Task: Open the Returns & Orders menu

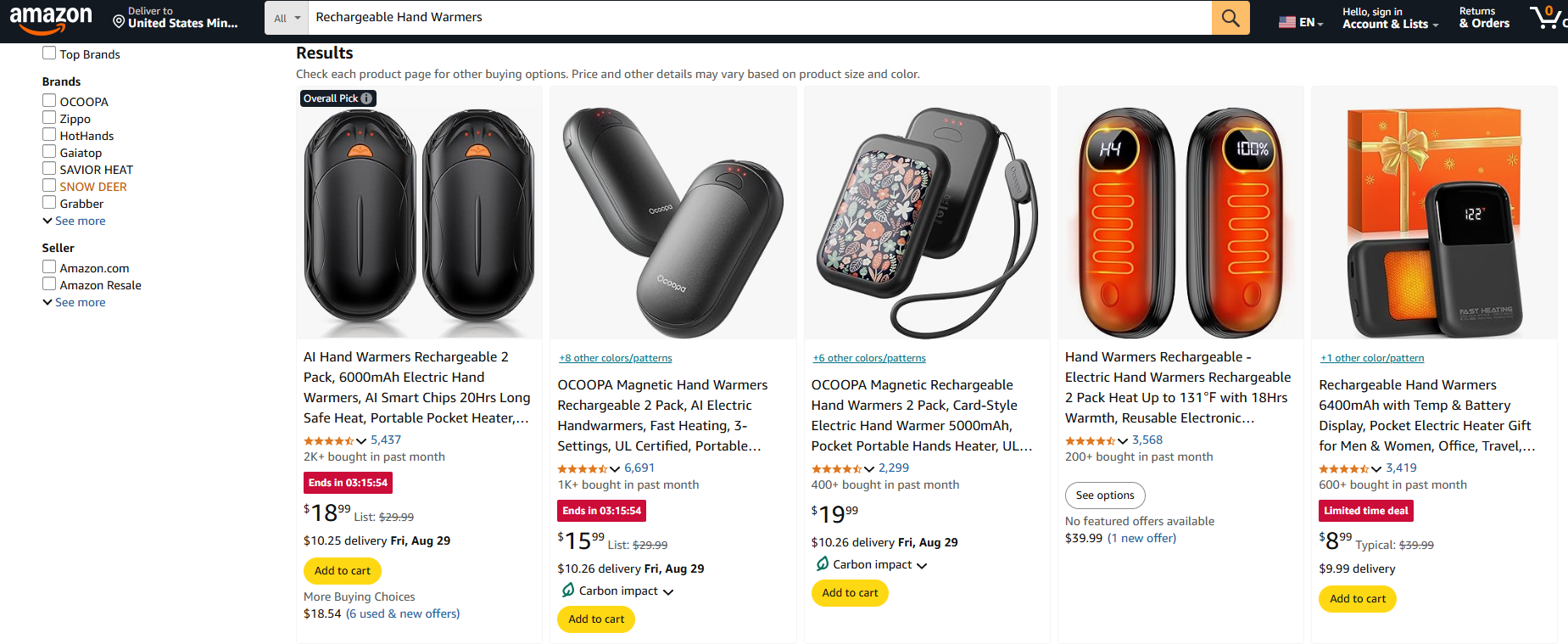Action: pyautogui.click(x=1482, y=17)
